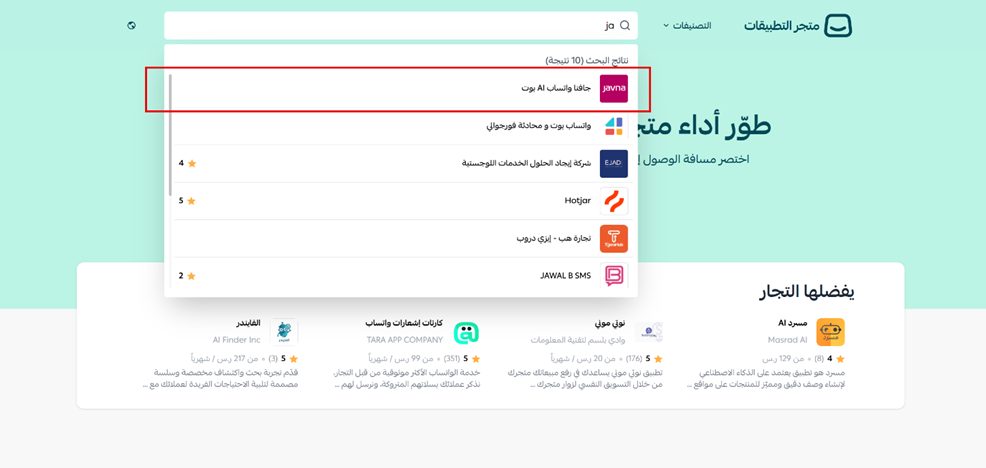Click the نوتي موني app thumbnail icon

click(x=649, y=332)
